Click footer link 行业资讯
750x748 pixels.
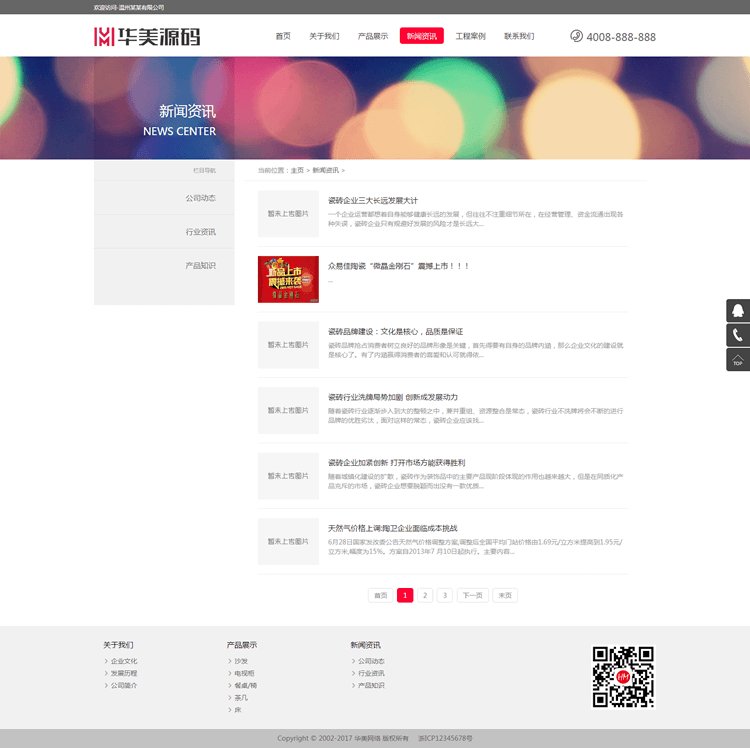371,673
